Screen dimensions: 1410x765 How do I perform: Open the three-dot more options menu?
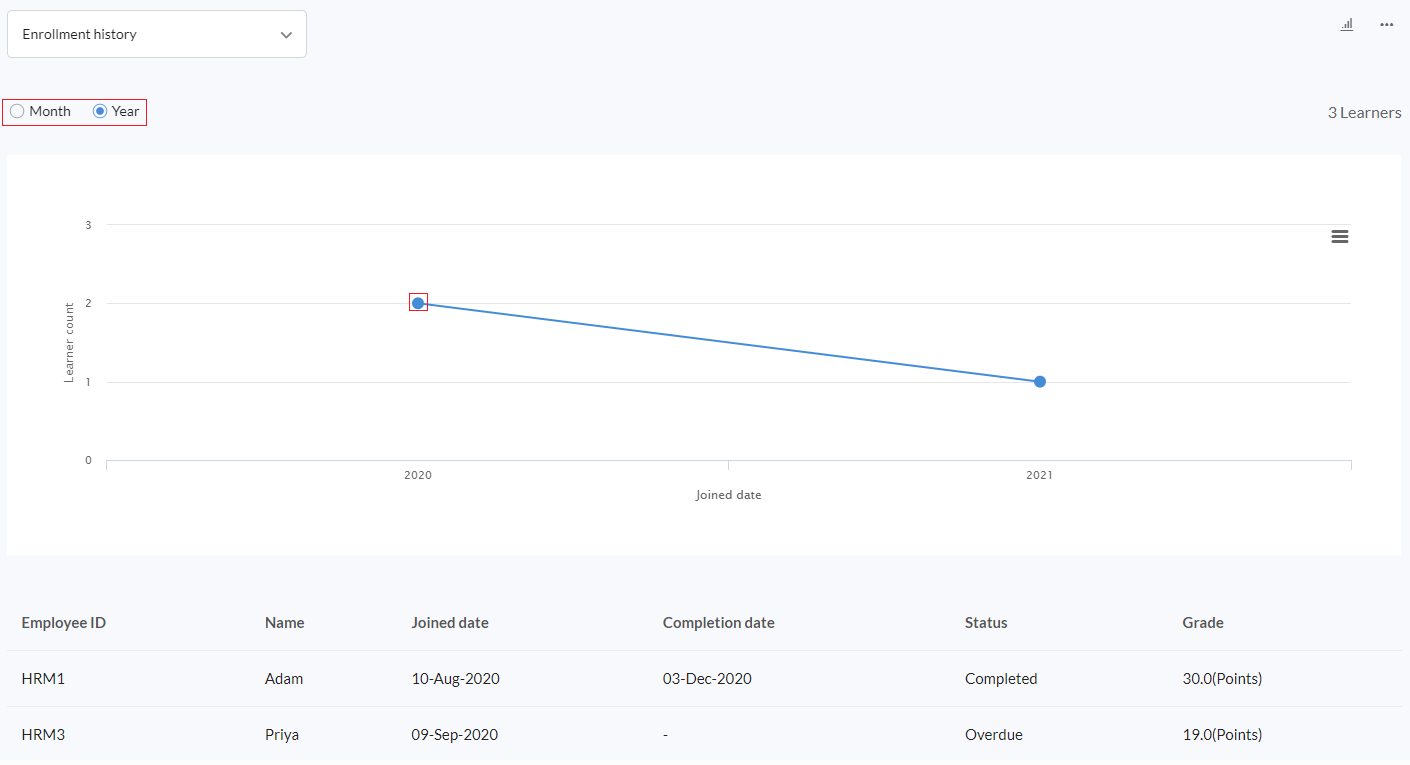pyautogui.click(x=1386, y=24)
